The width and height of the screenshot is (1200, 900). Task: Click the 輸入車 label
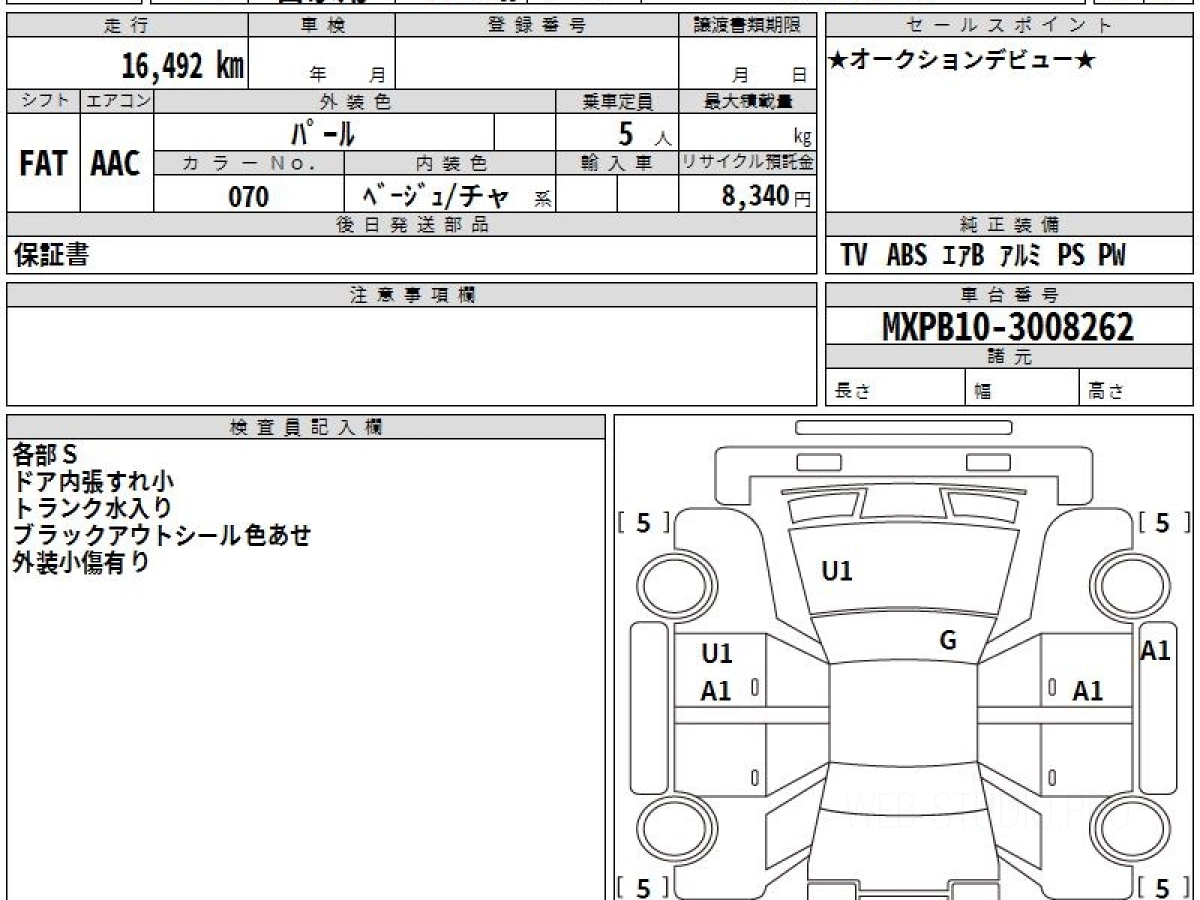coord(617,163)
